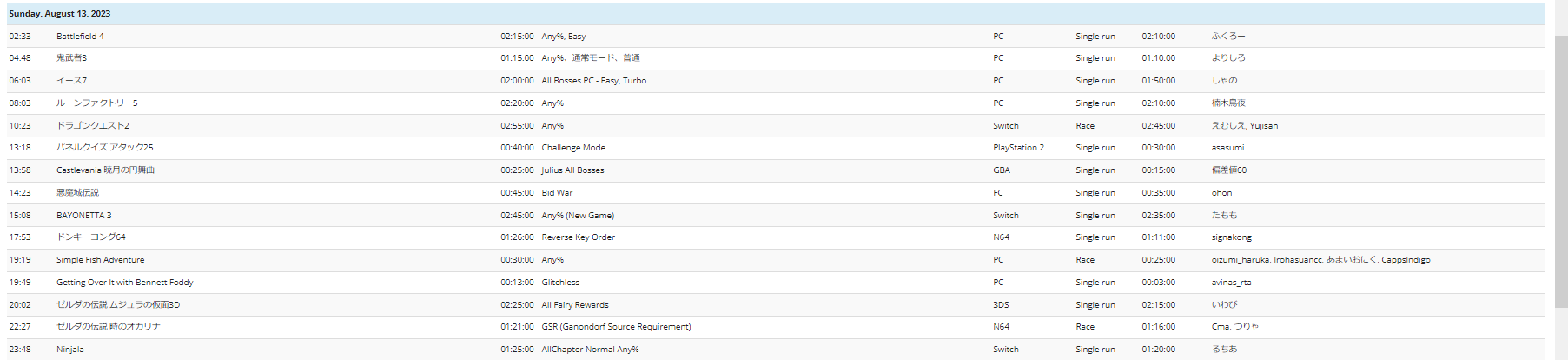Click the 19:49 start time
This screenshot has width=1568, height=360.
(20, 283)
